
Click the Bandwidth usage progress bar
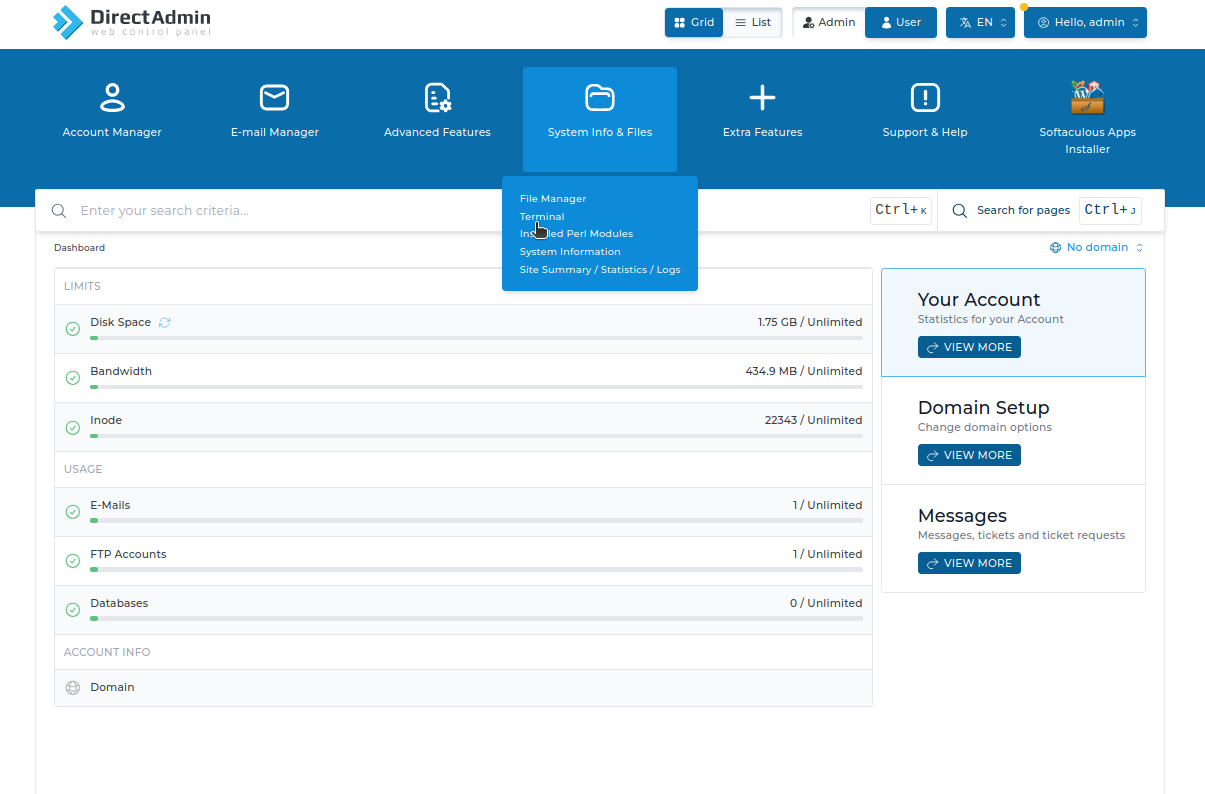coord(476,387)
